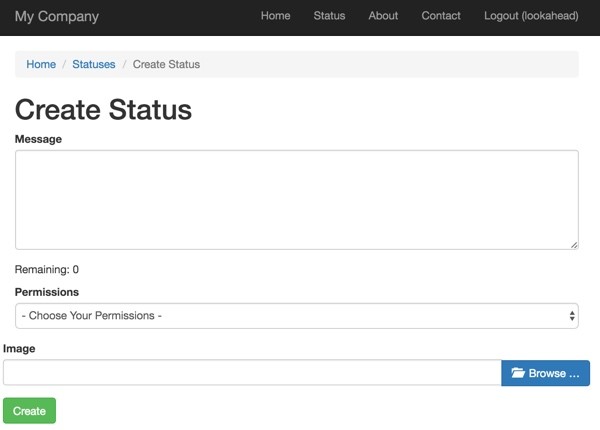Open the Choose Your Permissions select box

[297, 316]
